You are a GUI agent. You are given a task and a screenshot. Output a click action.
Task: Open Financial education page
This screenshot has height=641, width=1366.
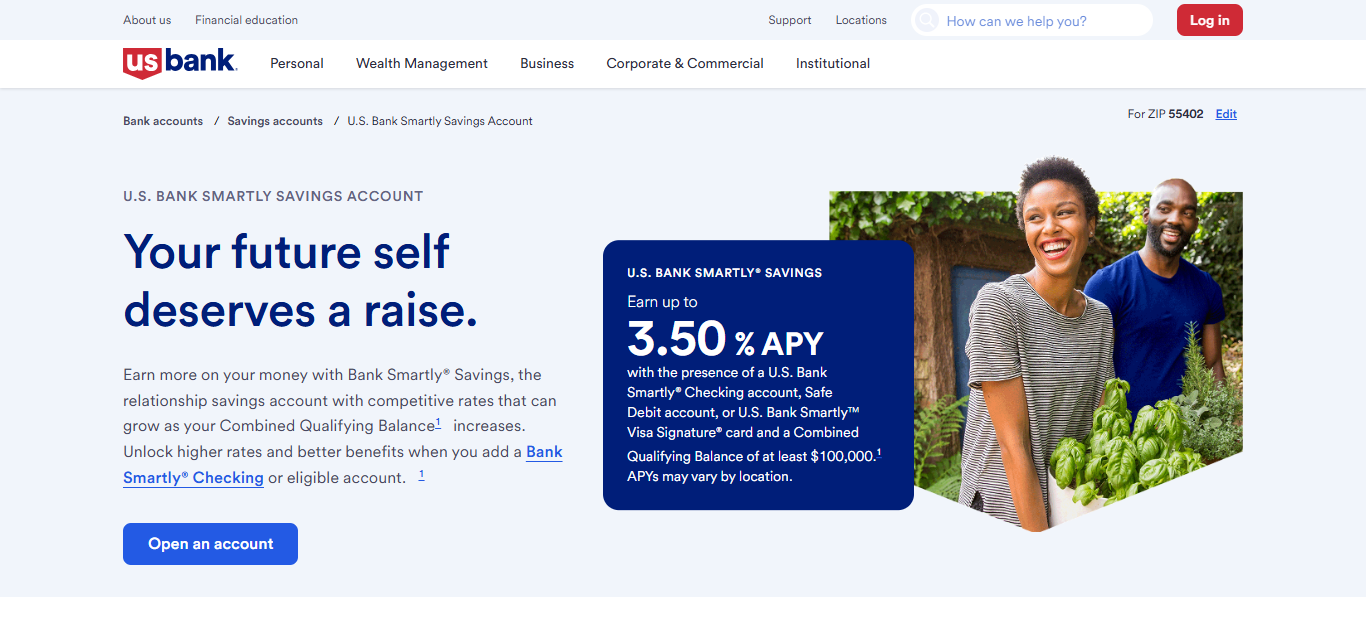246,20
